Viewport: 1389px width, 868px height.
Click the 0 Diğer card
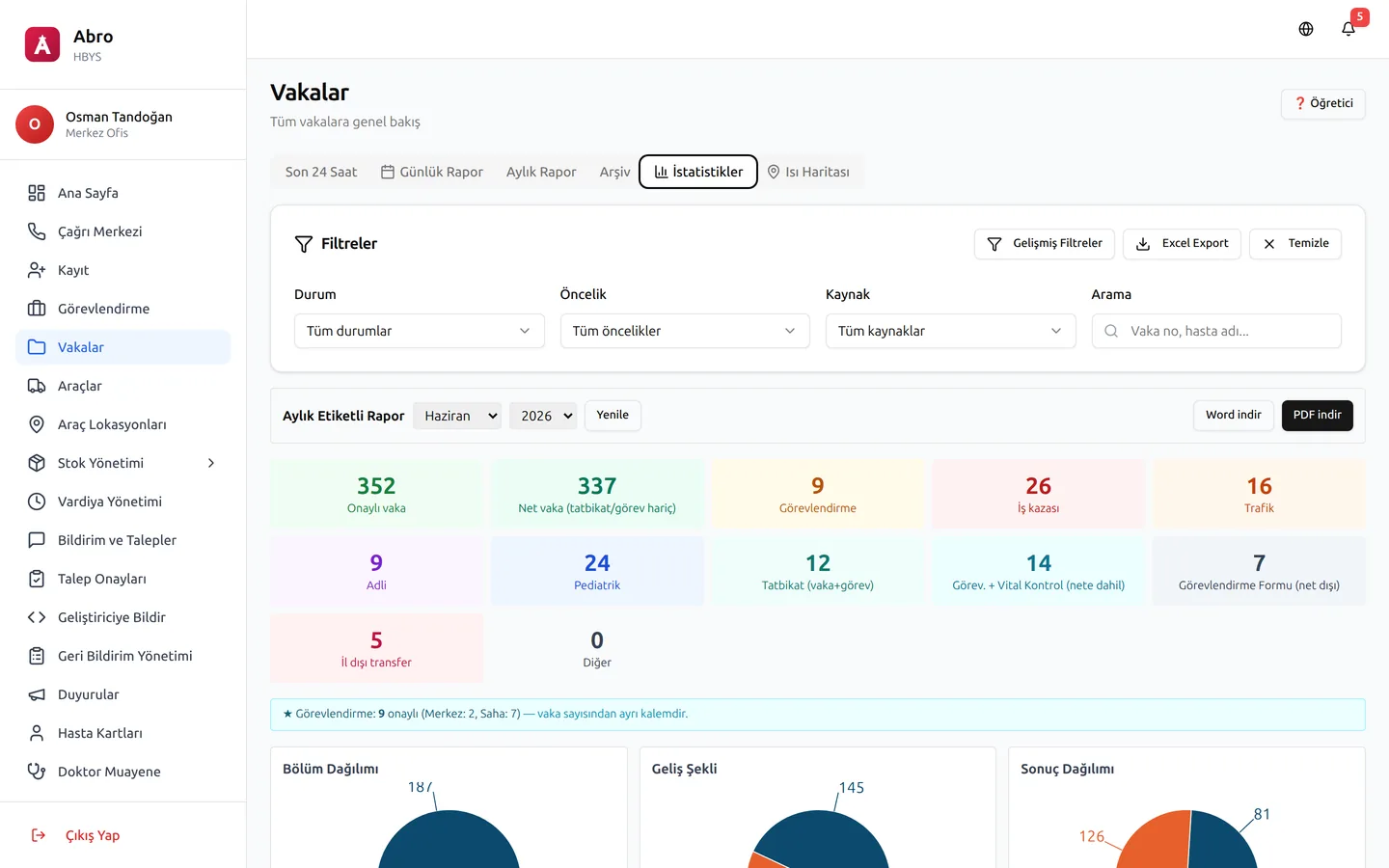[597, 648]
